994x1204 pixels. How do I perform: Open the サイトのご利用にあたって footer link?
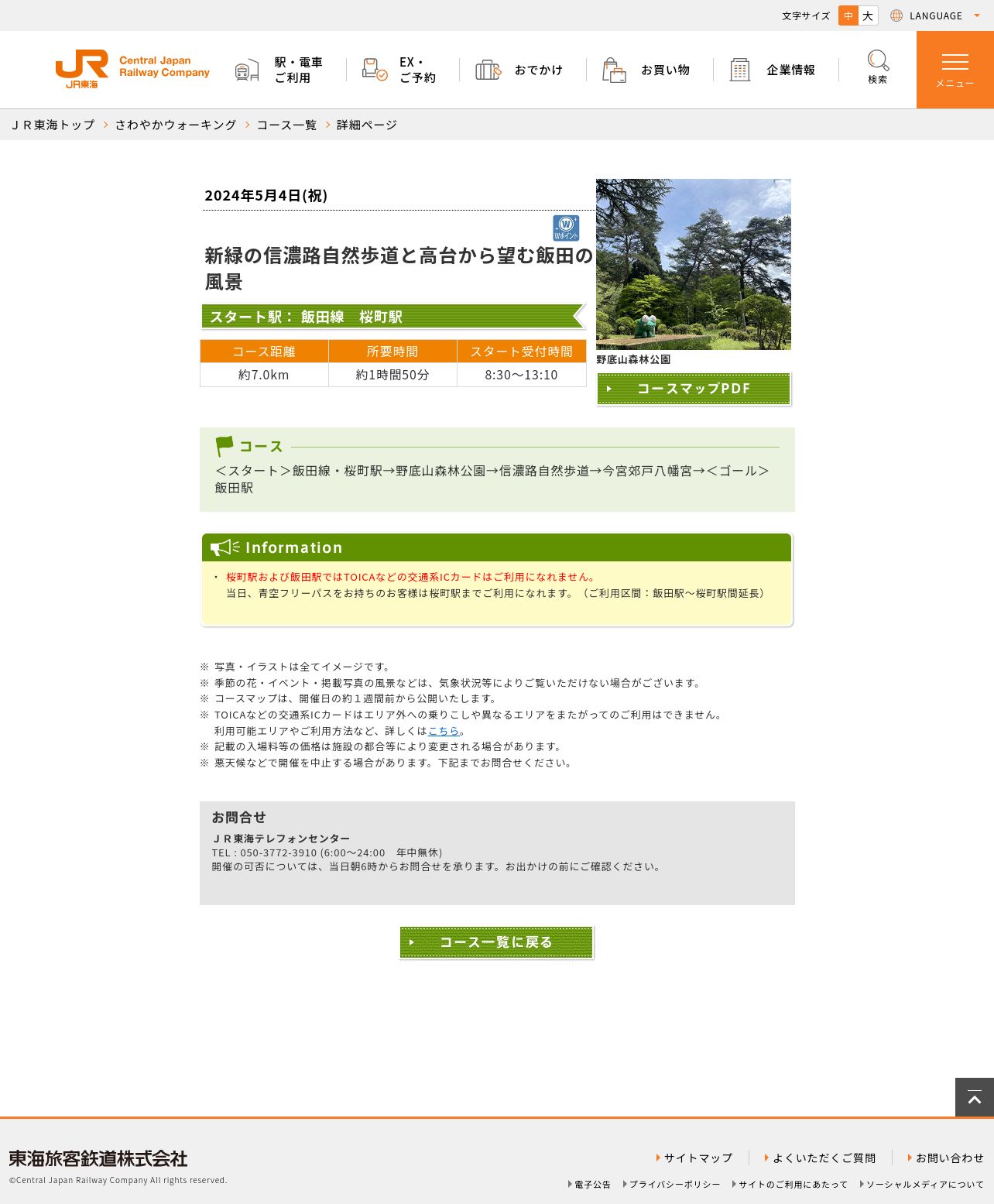(x=793, y=1185)
